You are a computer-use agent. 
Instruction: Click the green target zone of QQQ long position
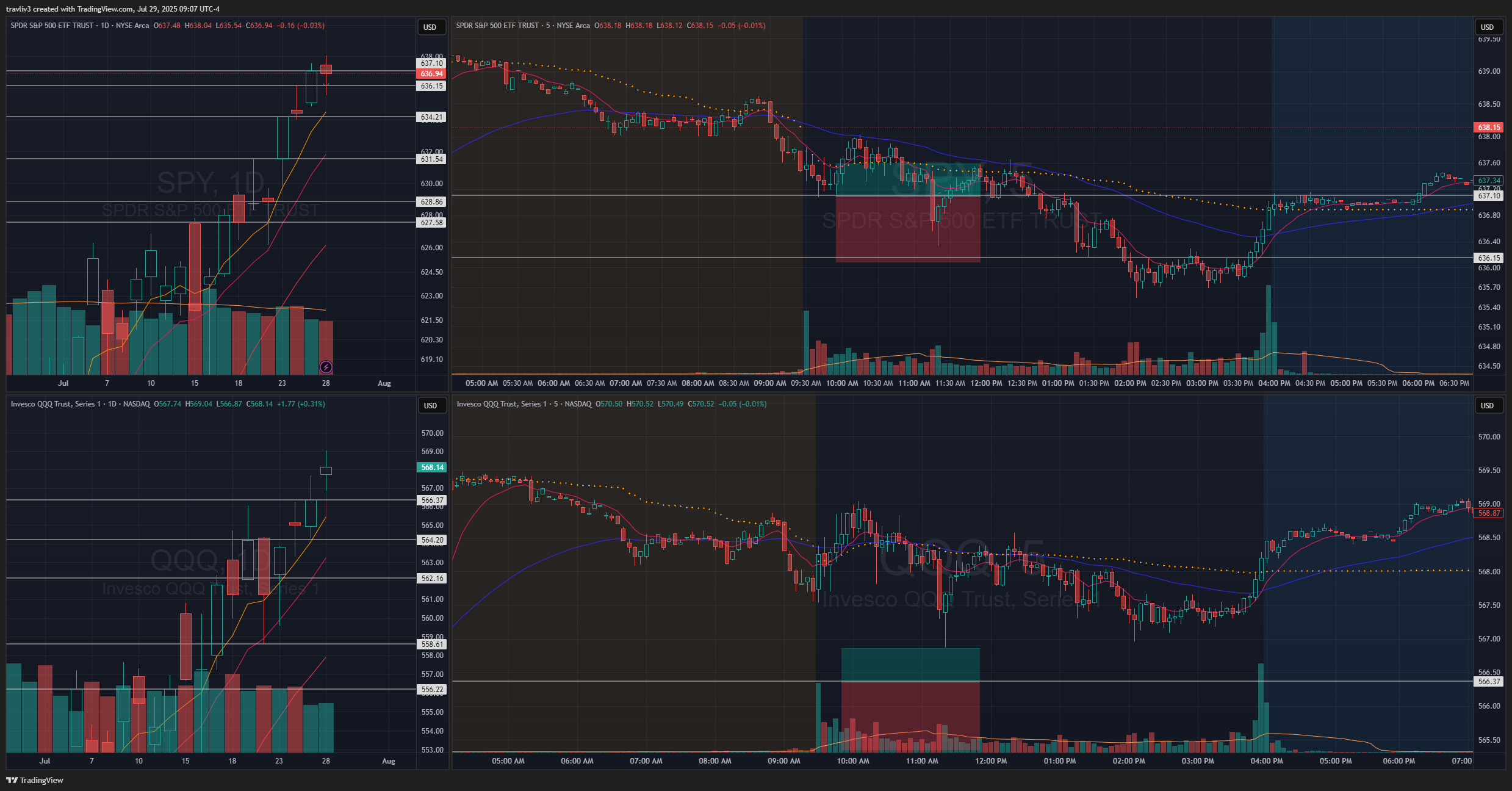[x=910, y=665]
